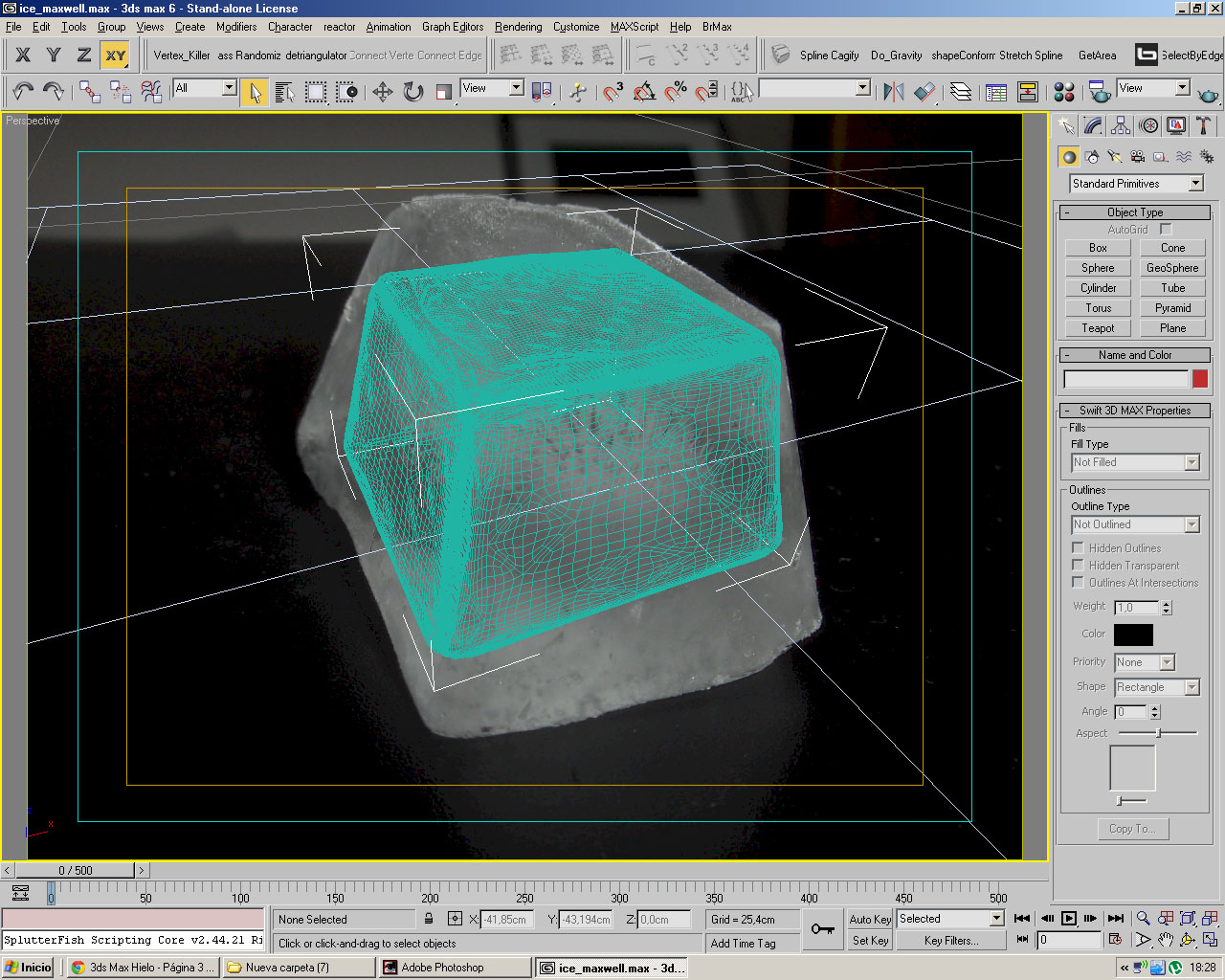Click the Zoom Extents viewport icon
Image resolution: width=1225 pixels, height=980 pixels.
tap(1188, 919)
